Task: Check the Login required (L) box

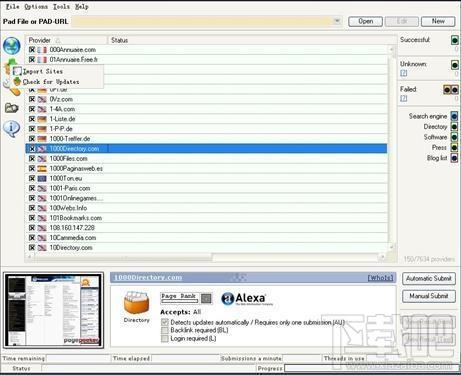Action: click(x=165, y=339)
